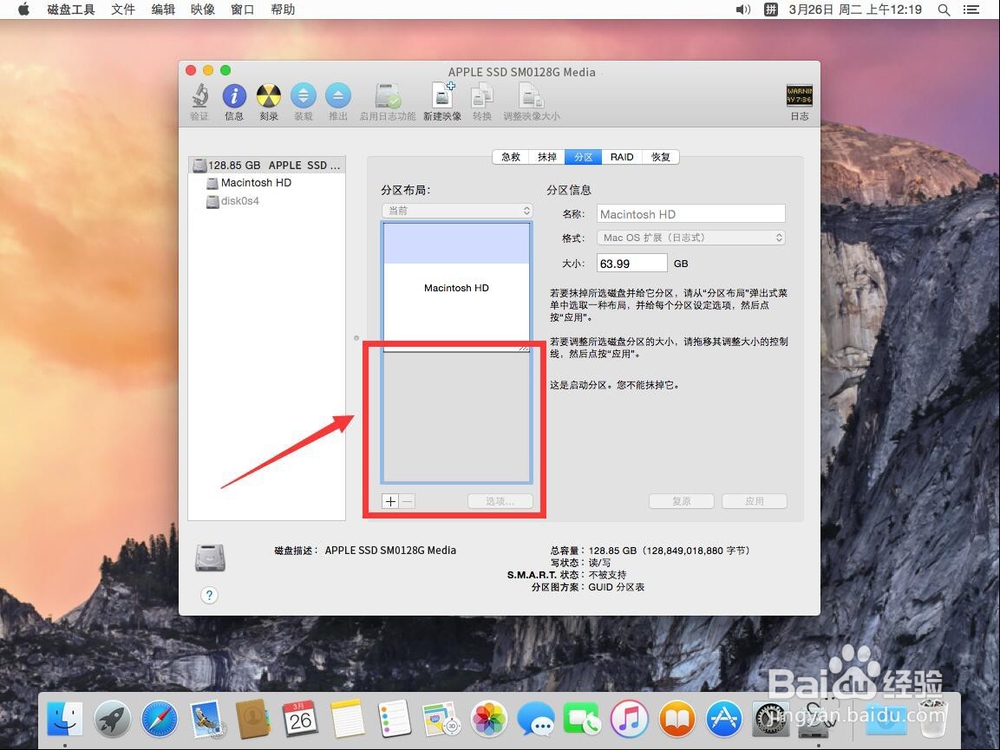Open the 分区布局 (当前) layout dropdown

point(457,210)
